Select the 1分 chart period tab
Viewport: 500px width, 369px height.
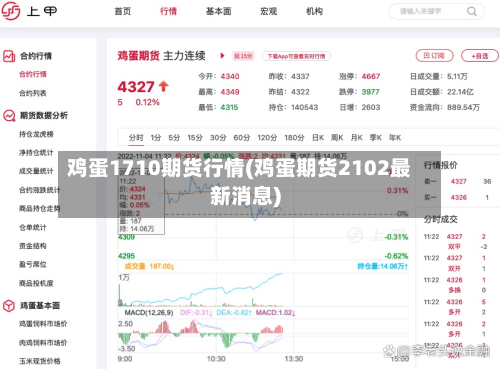point(156,138)
